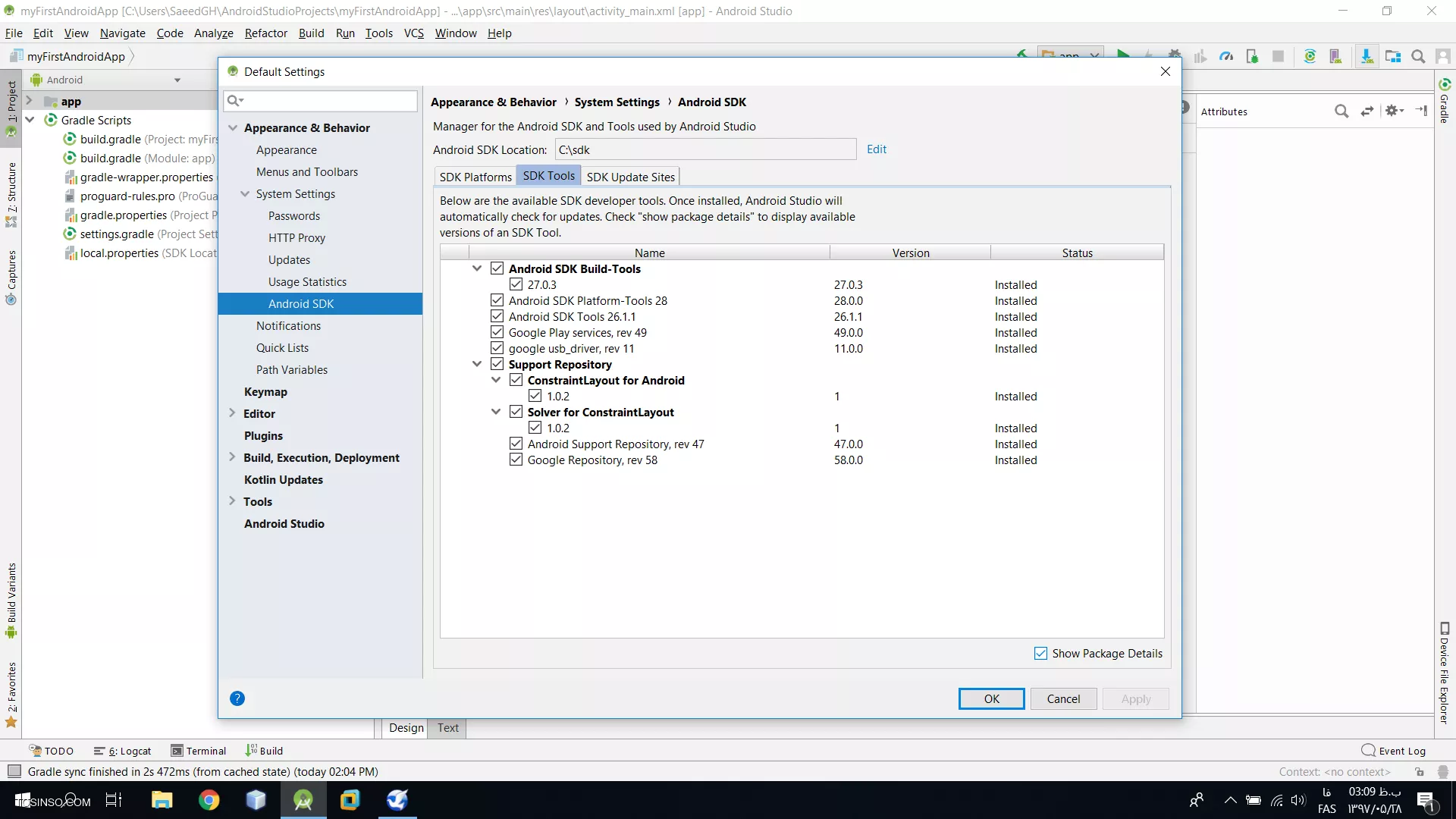Click the help question mark icon

[237, 698]
